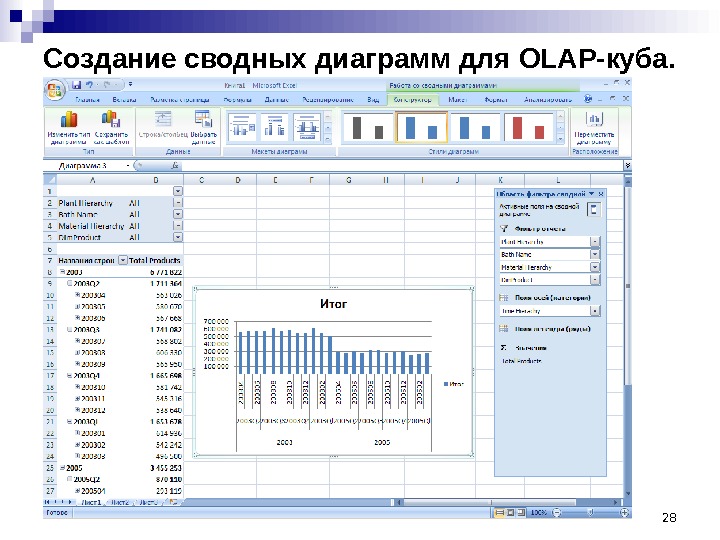Open the Вставка ribbon tab
Viewport: 720px width, 540px height.
click(124, 99)
